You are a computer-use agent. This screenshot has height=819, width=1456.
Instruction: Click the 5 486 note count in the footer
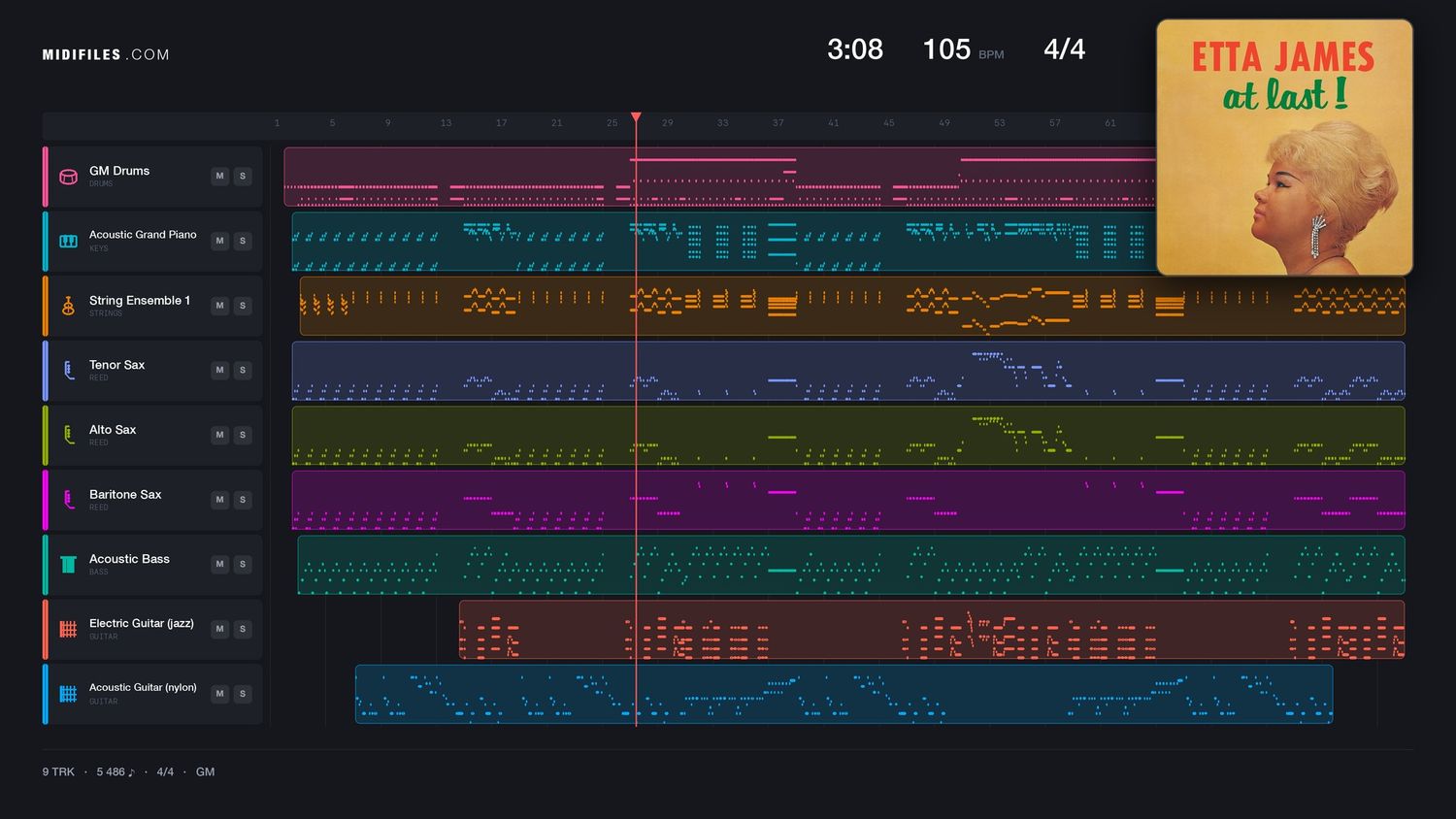116,772
